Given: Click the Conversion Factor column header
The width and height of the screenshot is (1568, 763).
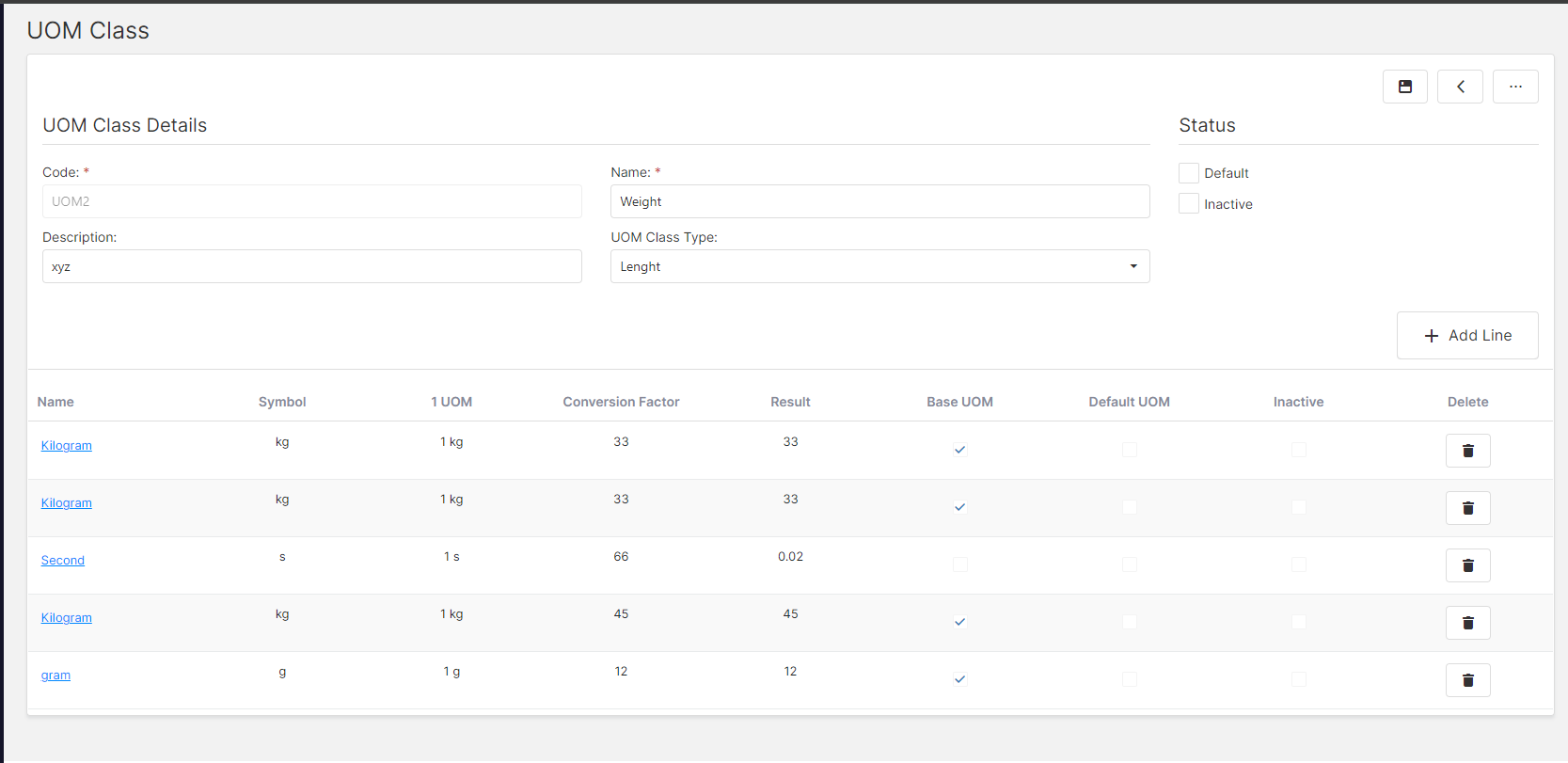Looking at the screenshot, I should click(621, 402).
